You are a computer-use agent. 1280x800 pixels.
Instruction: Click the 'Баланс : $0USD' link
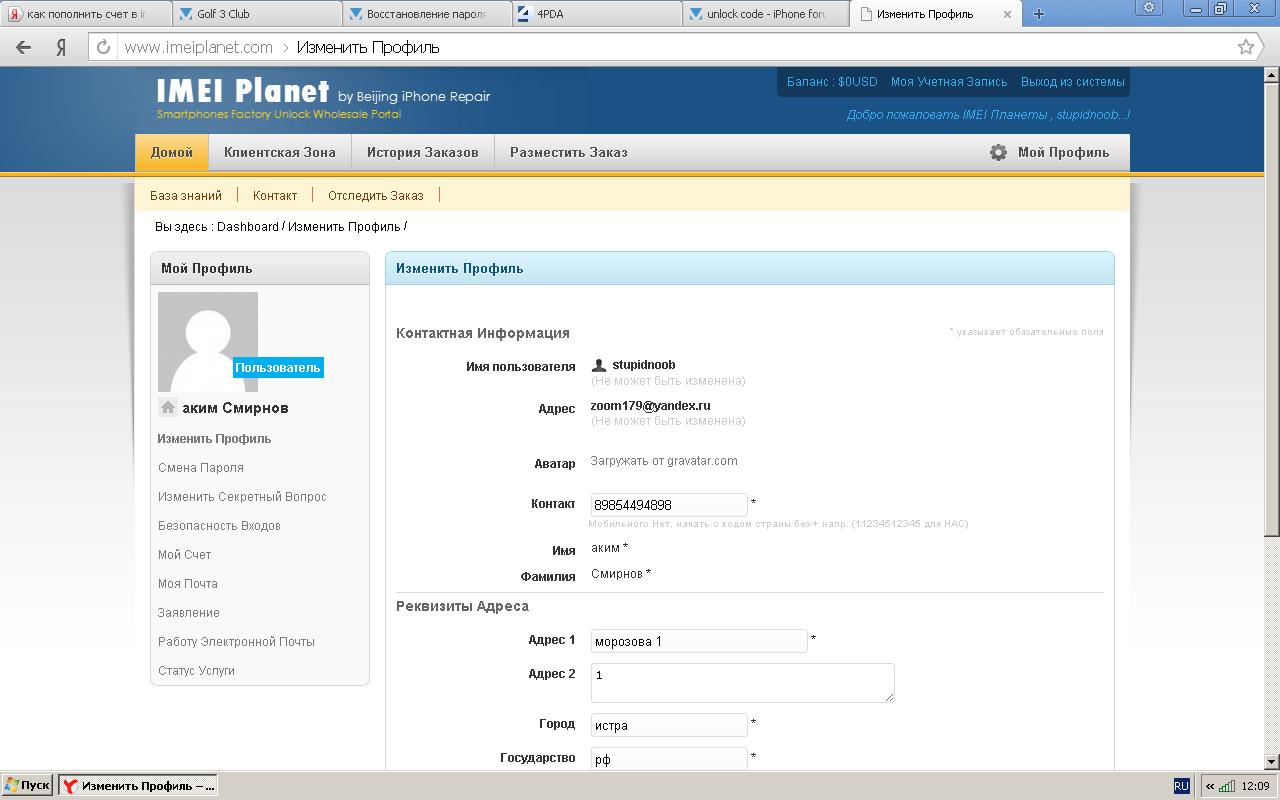[832, 82]
